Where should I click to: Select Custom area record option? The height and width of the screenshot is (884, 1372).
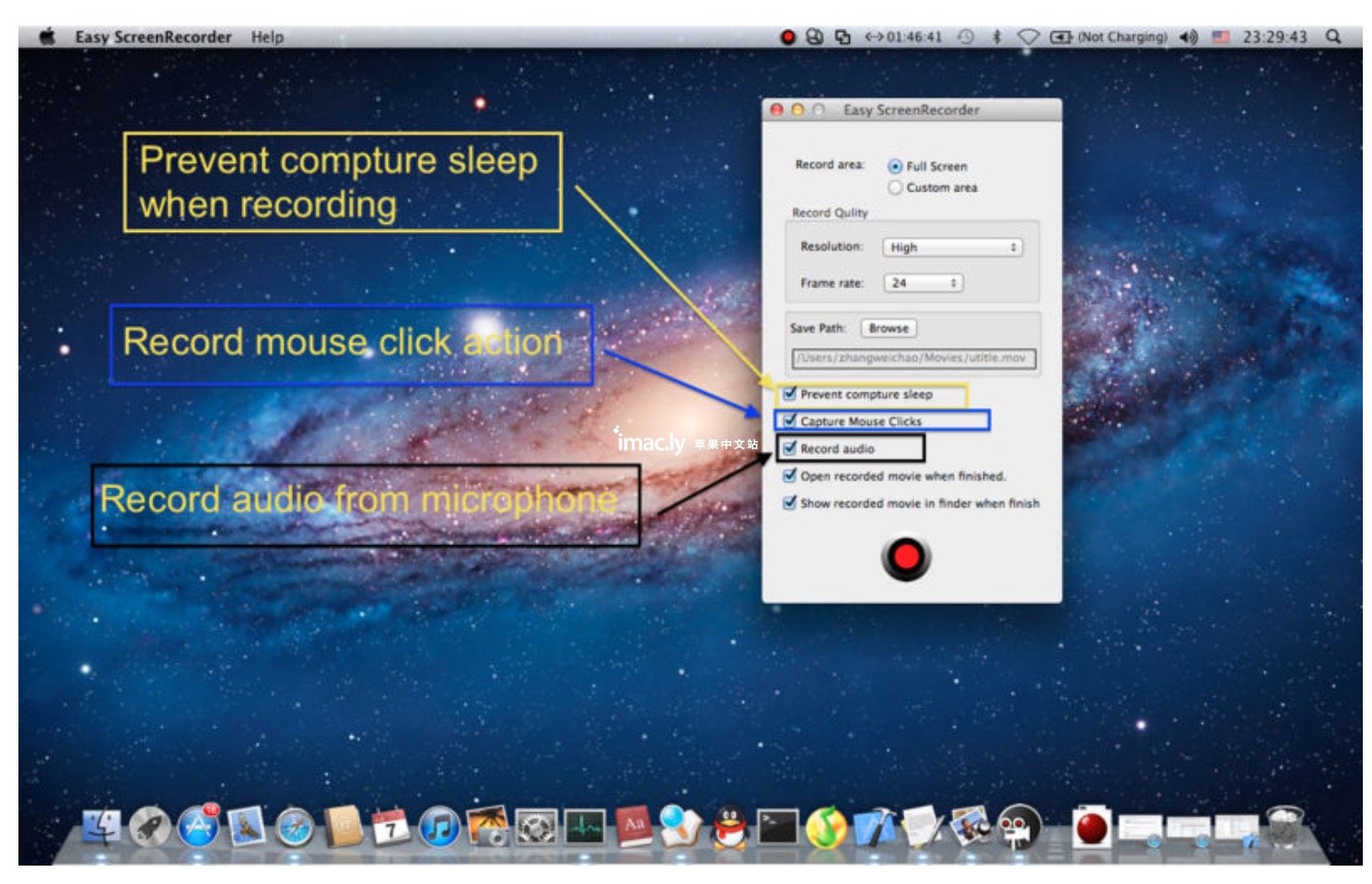[x=894, y=188]
